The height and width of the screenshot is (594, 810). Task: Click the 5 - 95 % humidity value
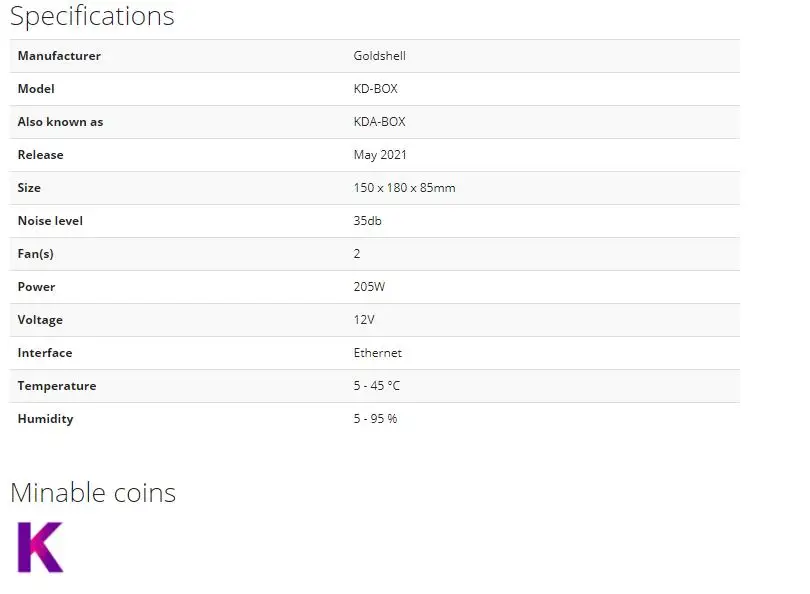(x=375, y=419)
